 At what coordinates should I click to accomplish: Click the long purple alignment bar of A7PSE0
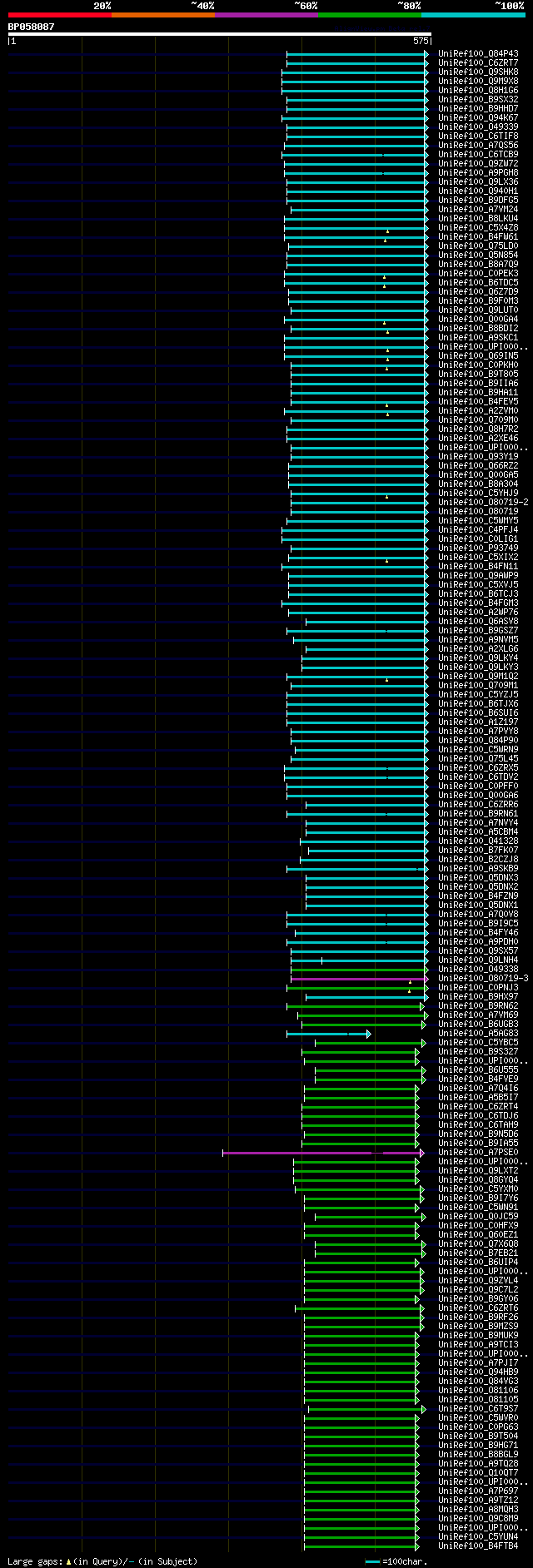point(323,1153)
